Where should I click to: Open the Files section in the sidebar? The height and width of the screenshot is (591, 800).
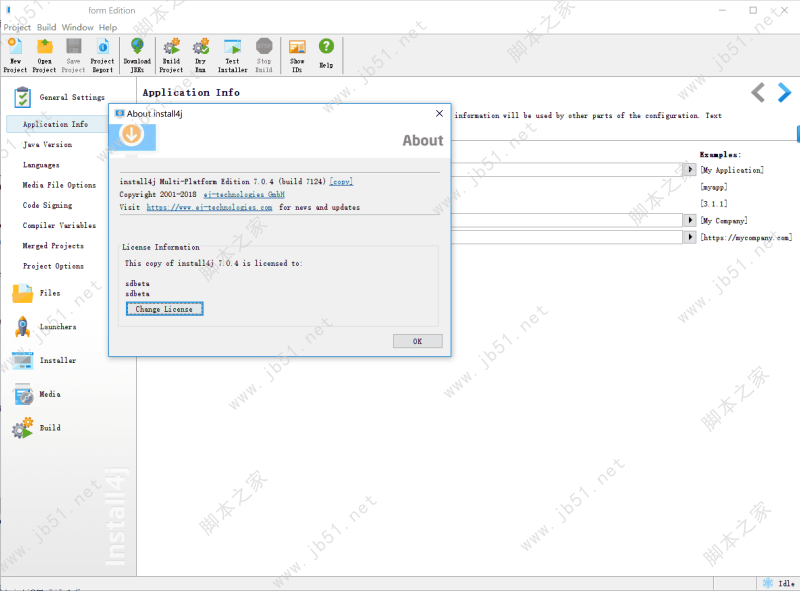49,293
